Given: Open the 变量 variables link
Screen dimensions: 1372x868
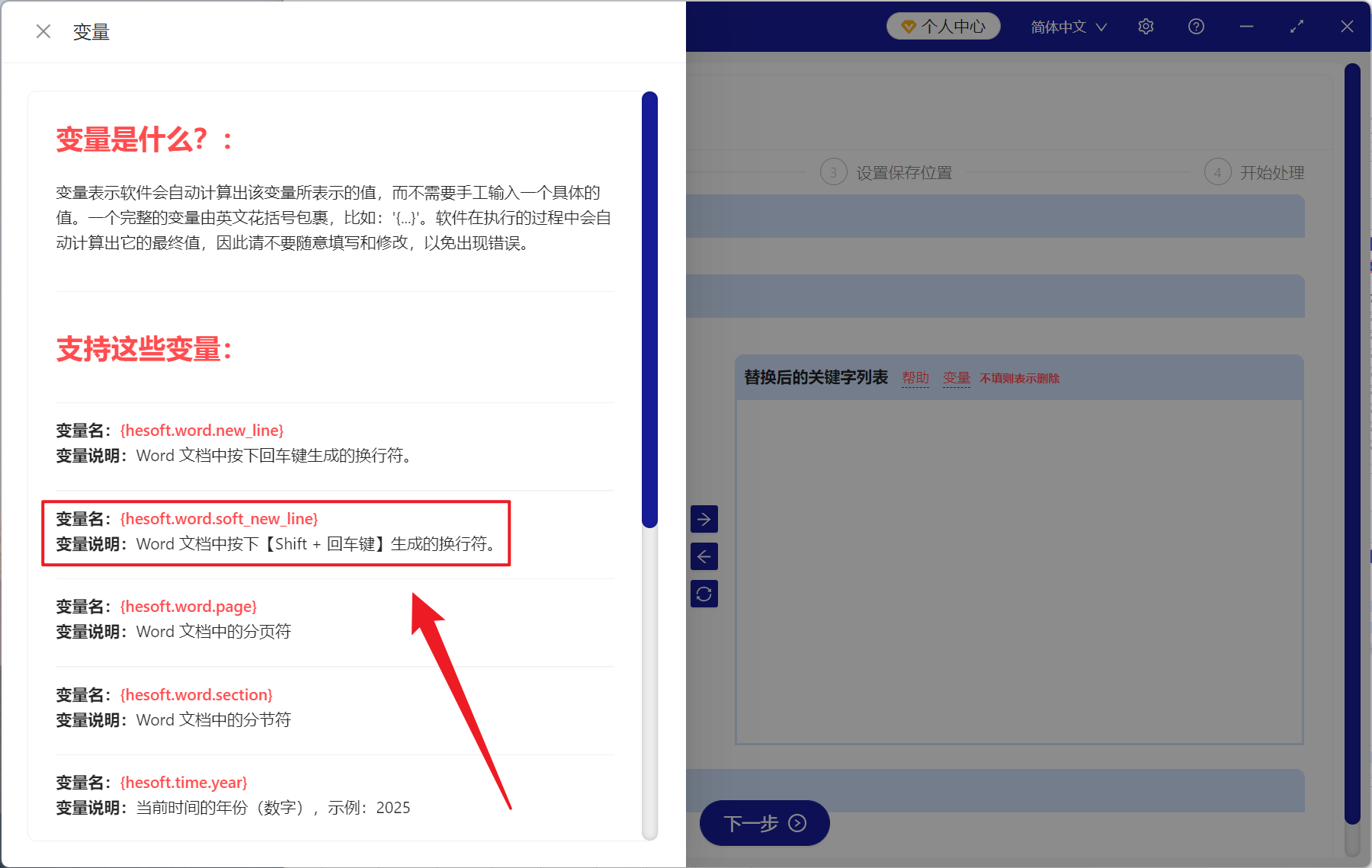Looking at the screenshot, I should [x=956, y=377].
